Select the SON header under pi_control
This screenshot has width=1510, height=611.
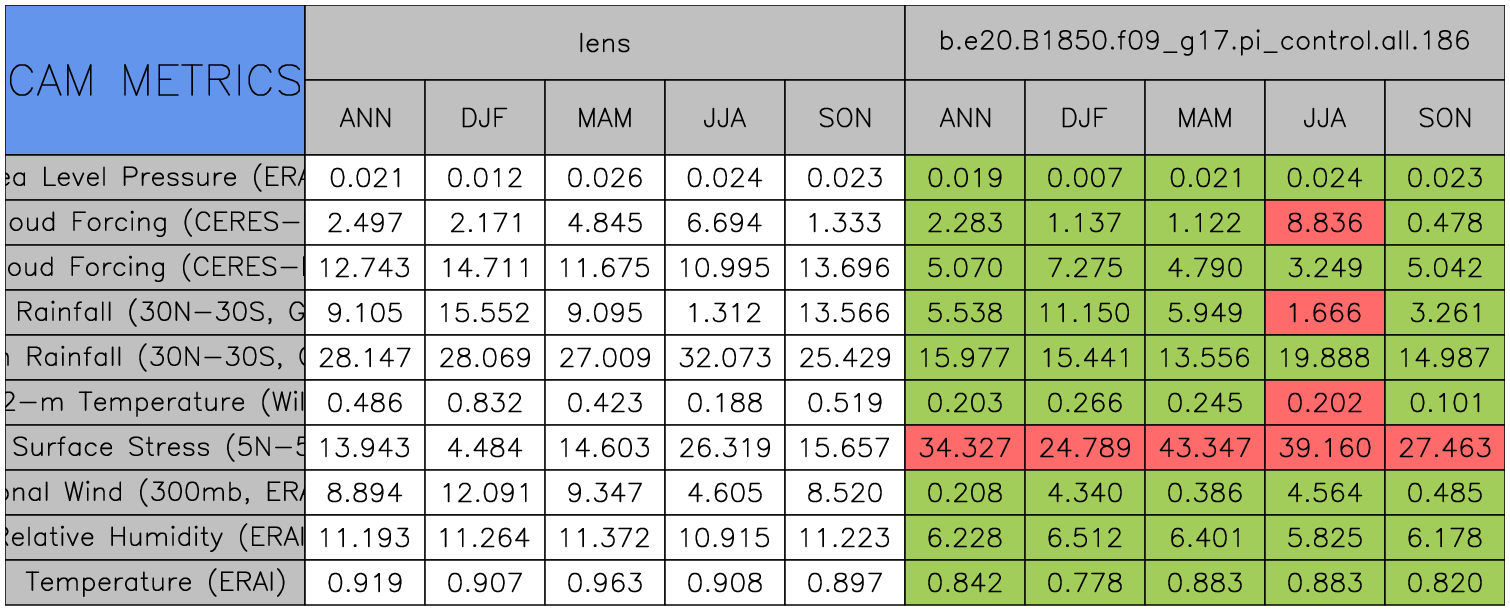(1444, 118)
